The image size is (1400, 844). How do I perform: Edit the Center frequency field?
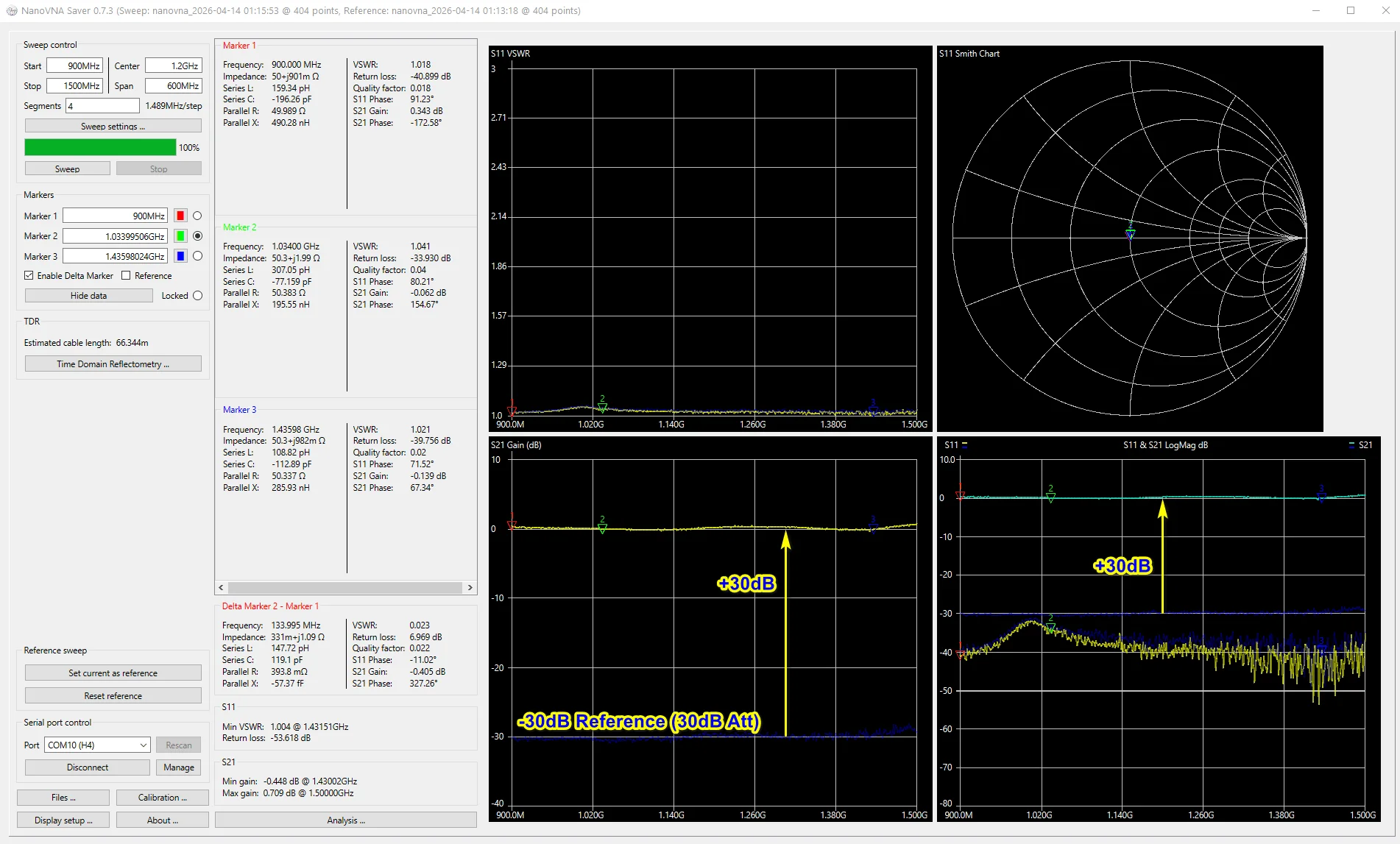point(173,66)
